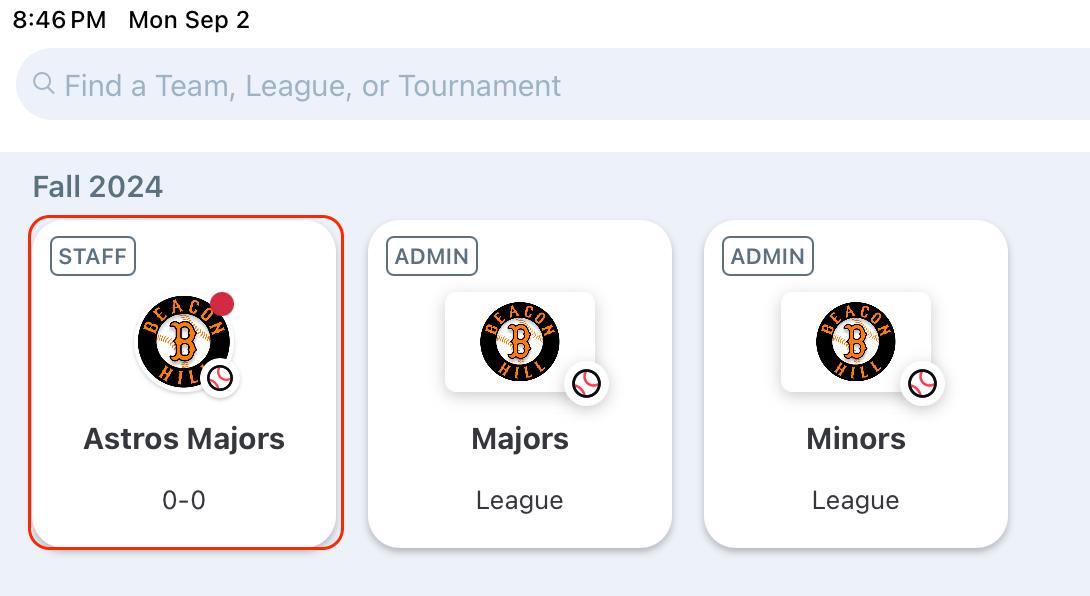Tap the status bar clock showing 8:46 PM

coord(60,21)
